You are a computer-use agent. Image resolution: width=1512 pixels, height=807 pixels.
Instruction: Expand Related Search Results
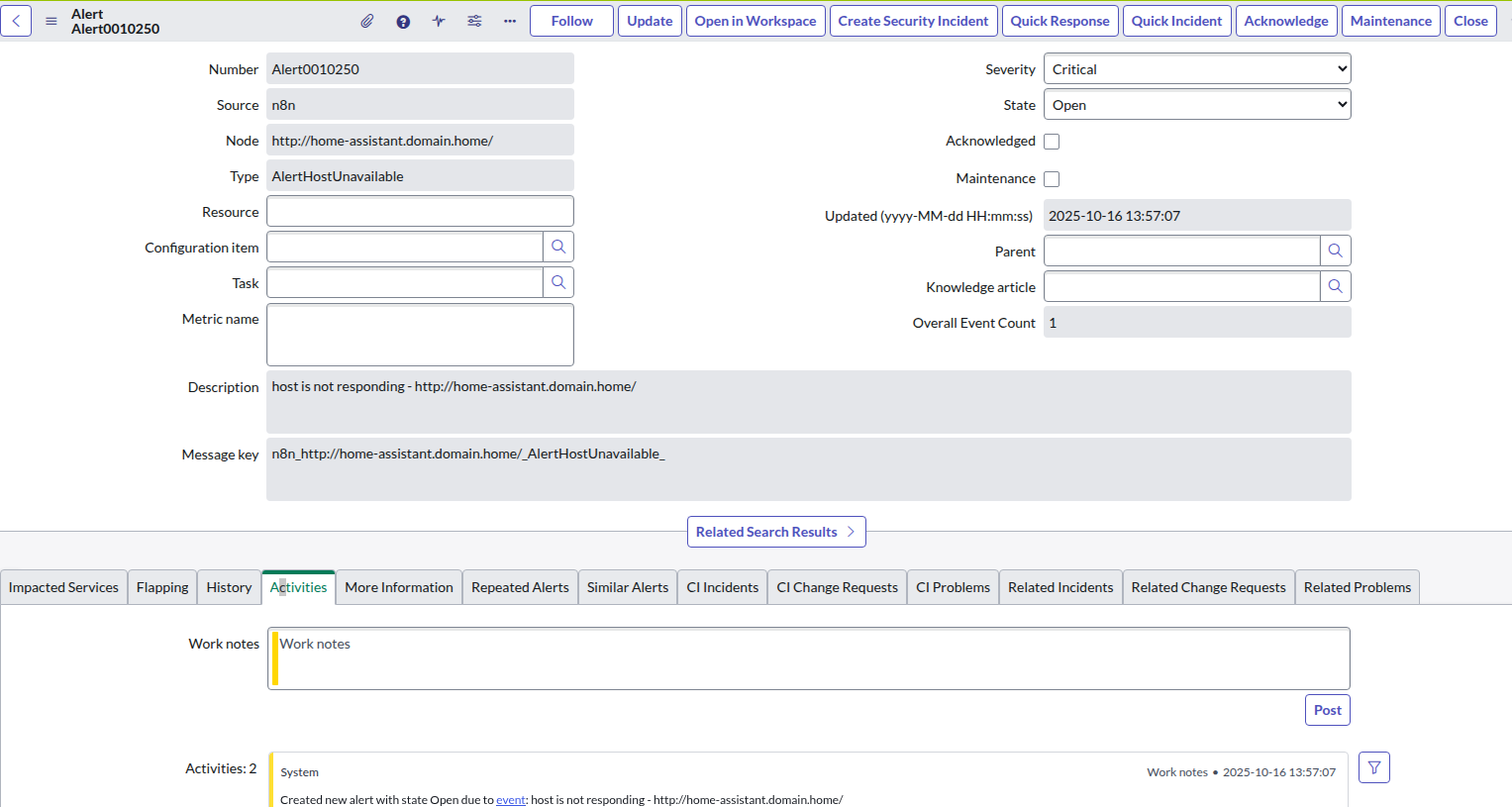(x=775, y=532)
